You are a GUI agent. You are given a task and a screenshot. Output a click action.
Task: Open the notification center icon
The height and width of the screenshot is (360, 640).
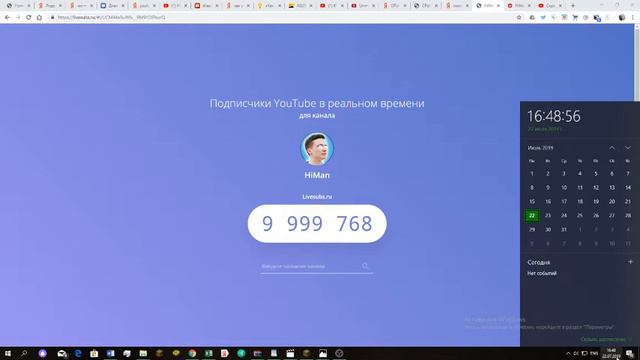point(630,353)
